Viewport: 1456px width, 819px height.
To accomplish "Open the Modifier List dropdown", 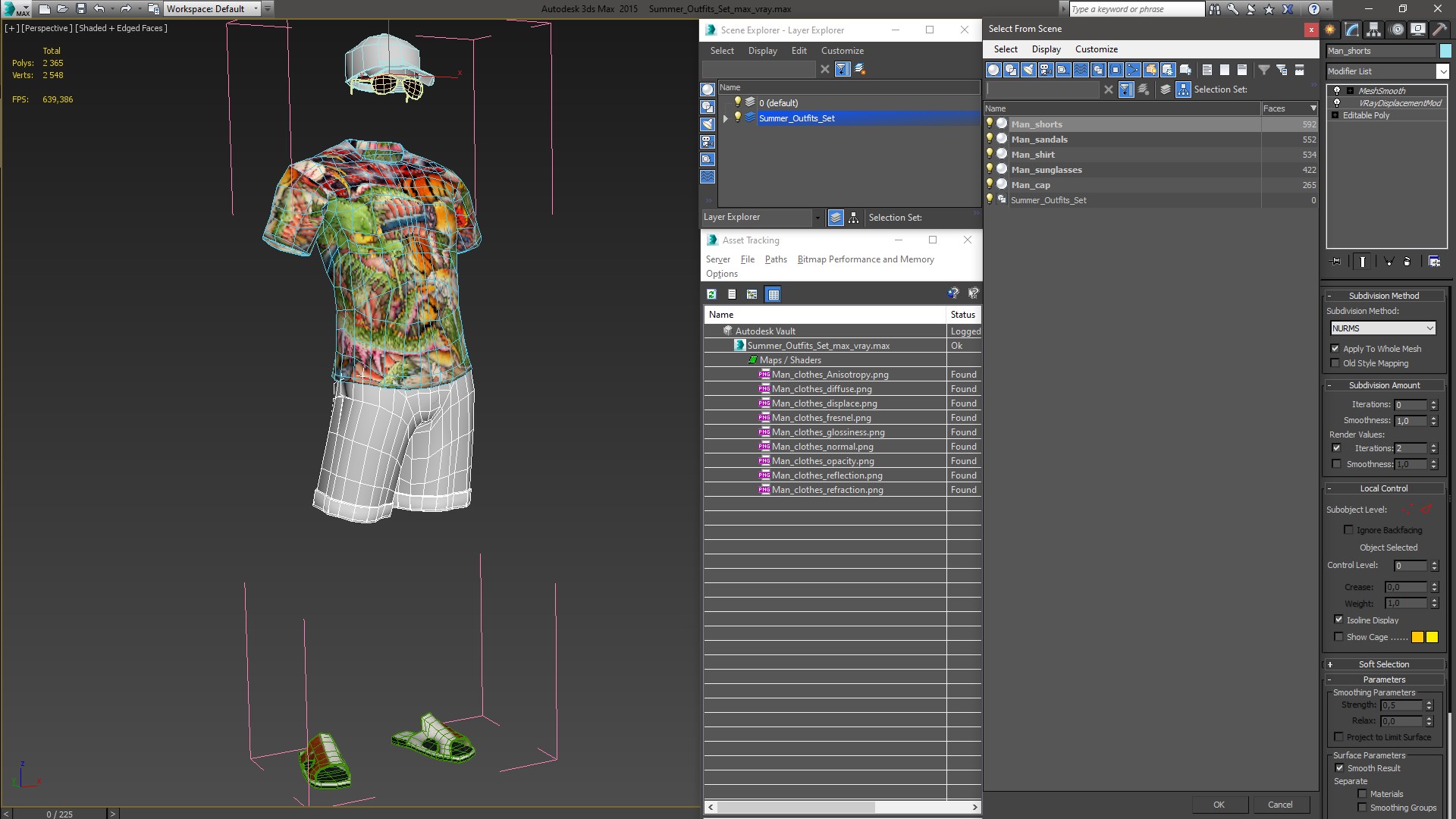I will (1442, 71).
